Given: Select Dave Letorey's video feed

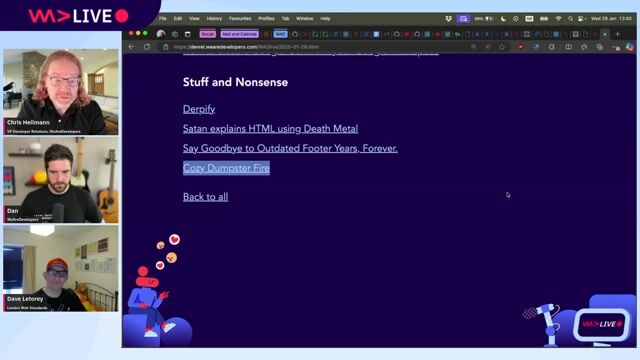Looking at the screenshot, I should pos(61,268).
